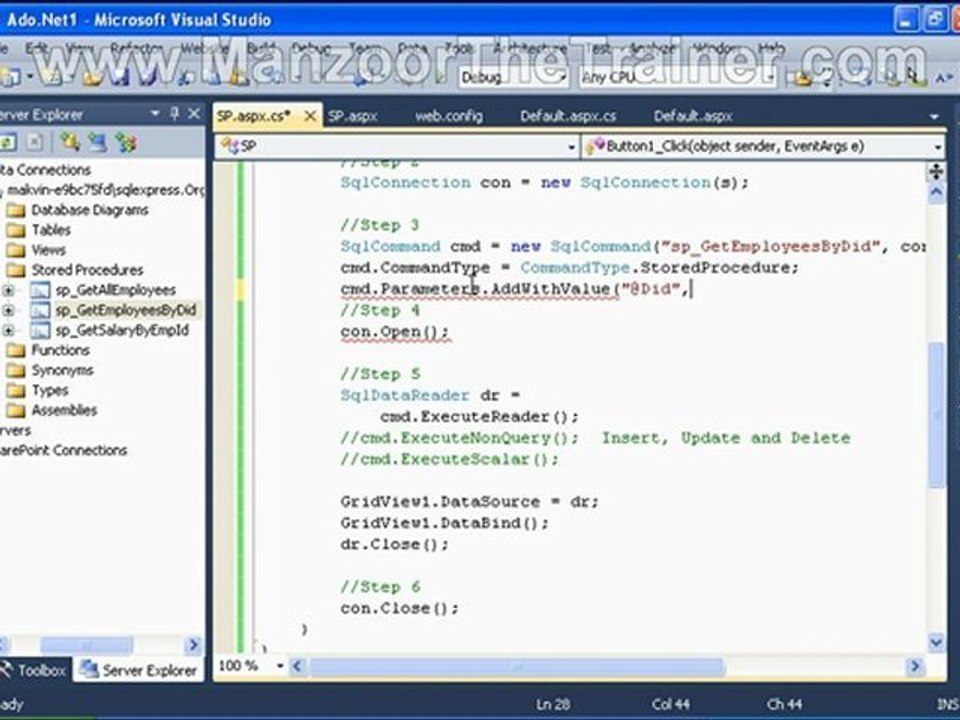The width and height of the screenshot is (960, 720).
Task: Click editor horizontal scrollbar right arrow
Action: click(x=916, y=666)
